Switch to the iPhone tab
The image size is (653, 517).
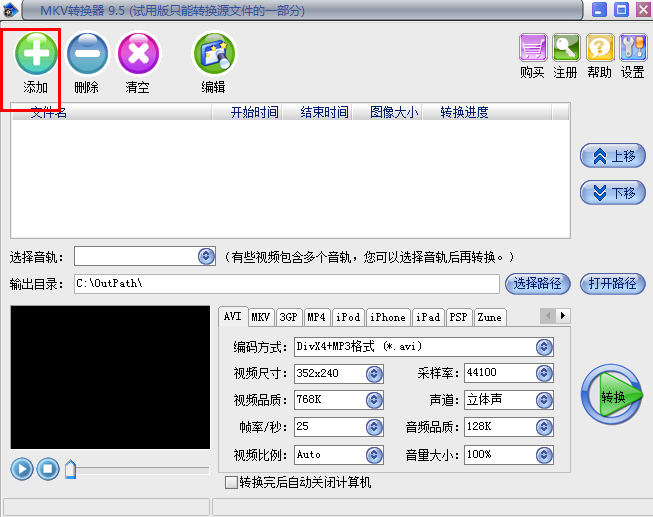pyautogui.click(x=388, y=317)
